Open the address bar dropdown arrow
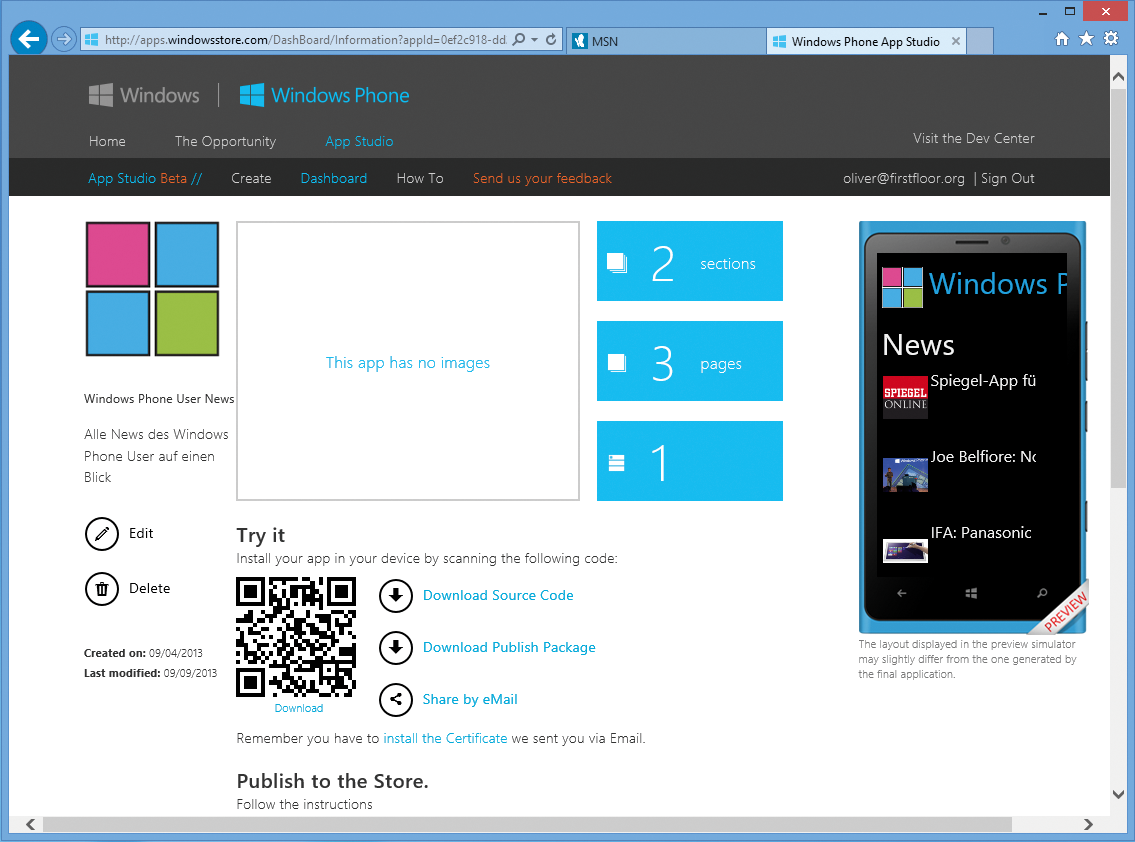Viewport: 1135px width, 842px height. (534, 40)
